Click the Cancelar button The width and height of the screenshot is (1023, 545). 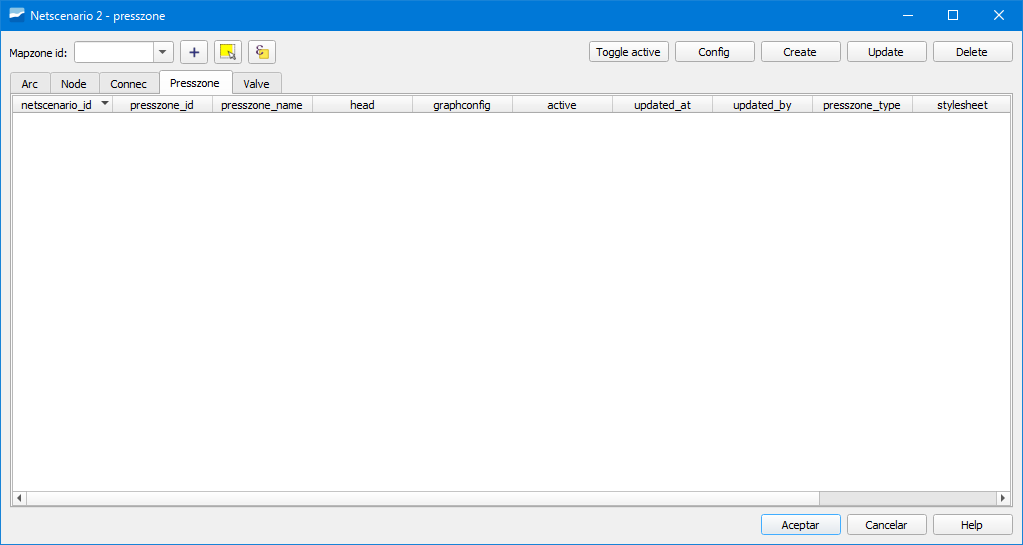[887, 525]
